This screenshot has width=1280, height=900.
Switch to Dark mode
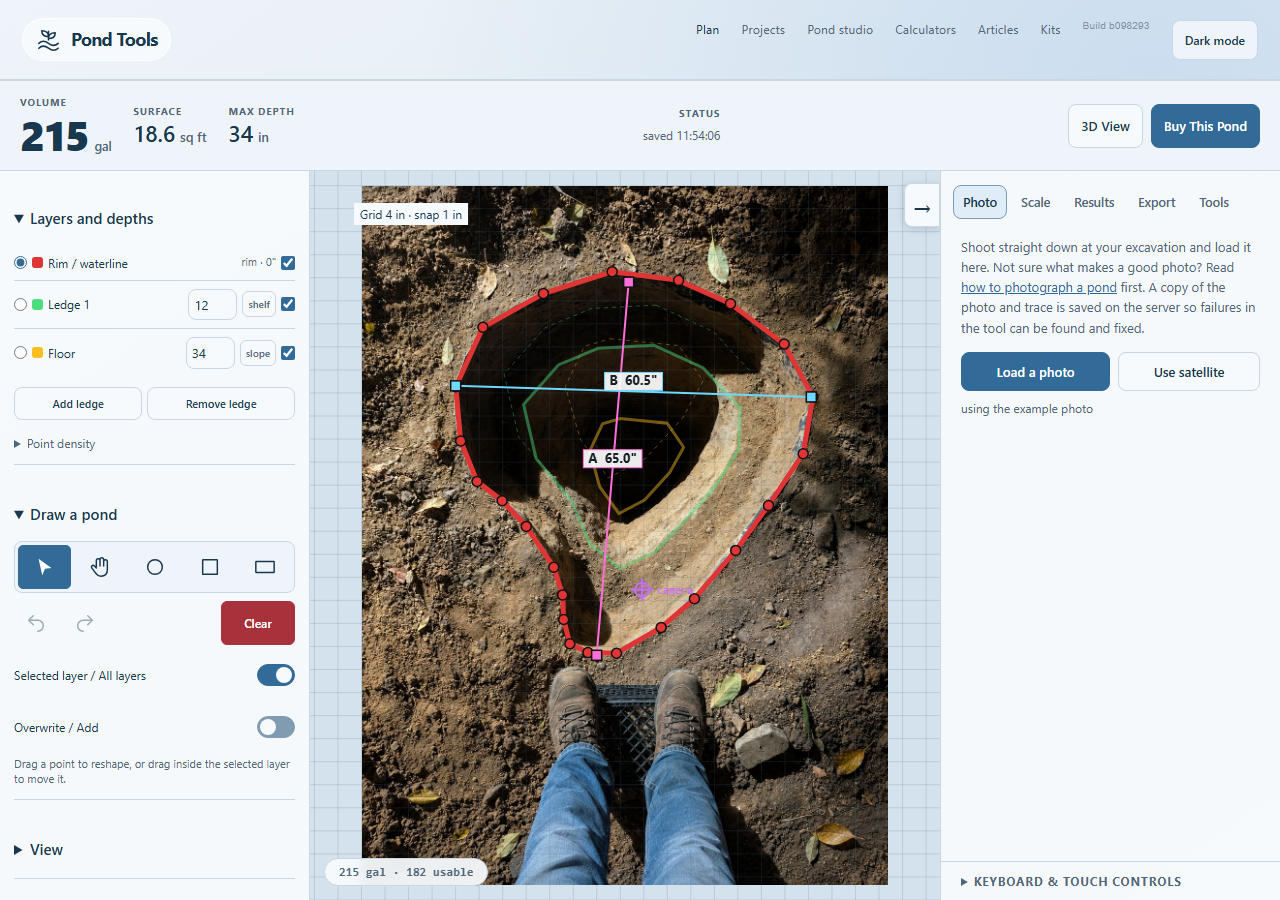pyautogui.click(x=1215, y=41)
